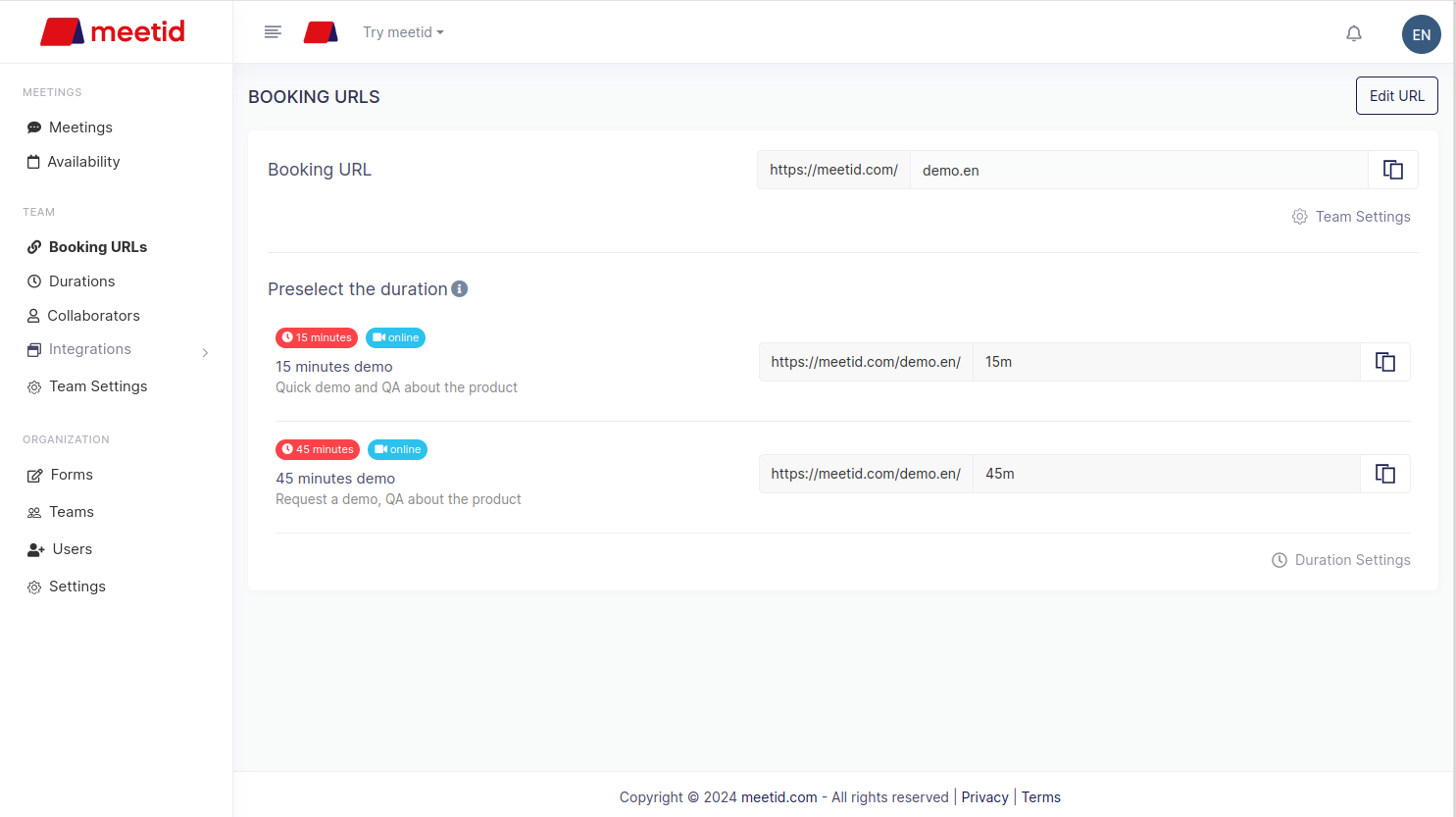
Task: Click the 'https://meetid.com/' prefix of Booking URL
Action: [834, 170]
